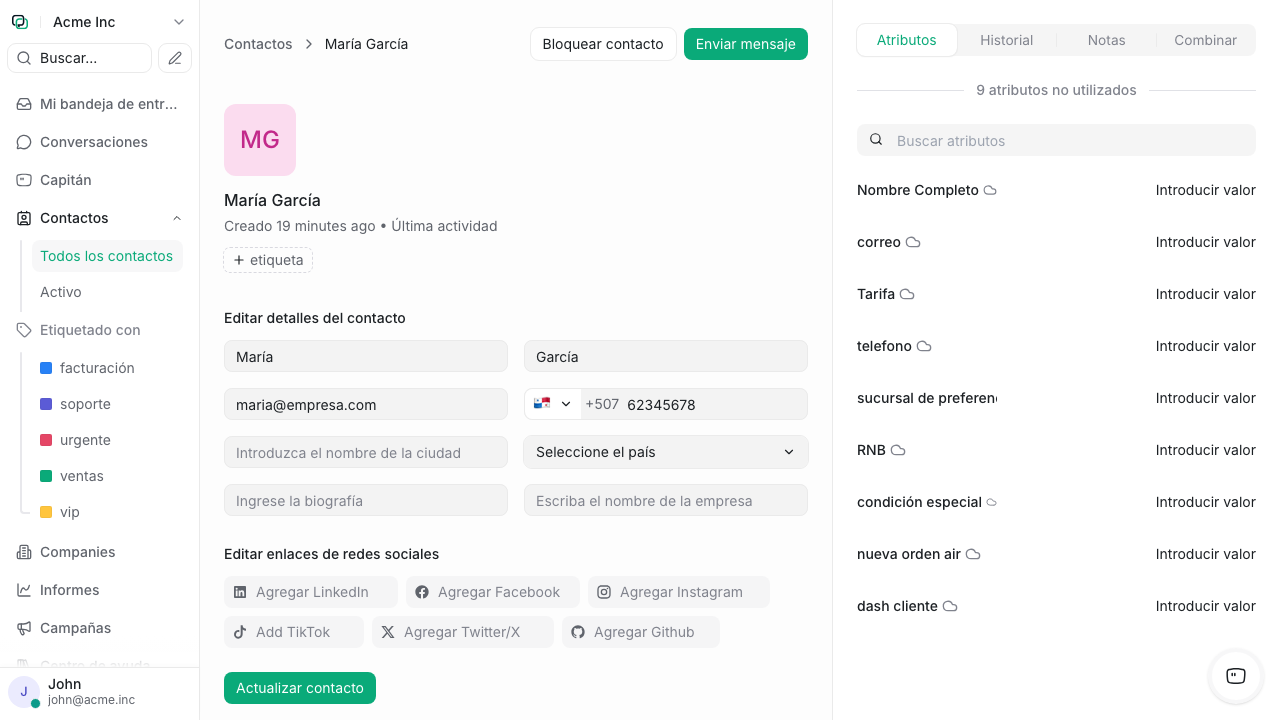The height and width of the screenshot is (720, 1280).
Task: Add a LinkedIn profile link
Action: coord(310,592)
